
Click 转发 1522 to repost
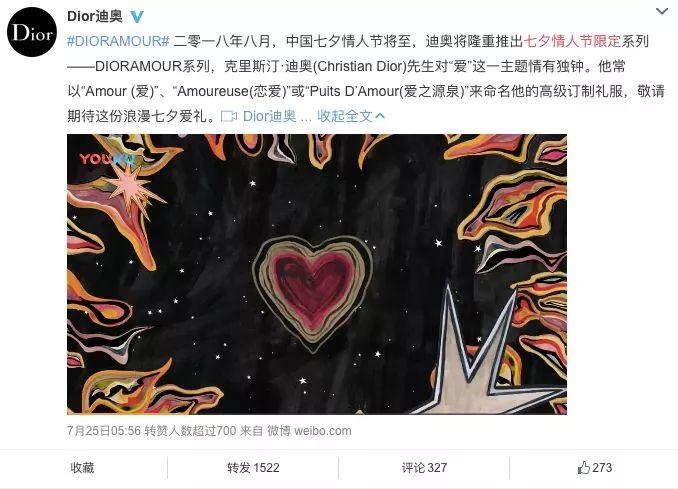[x=253, y=467]
